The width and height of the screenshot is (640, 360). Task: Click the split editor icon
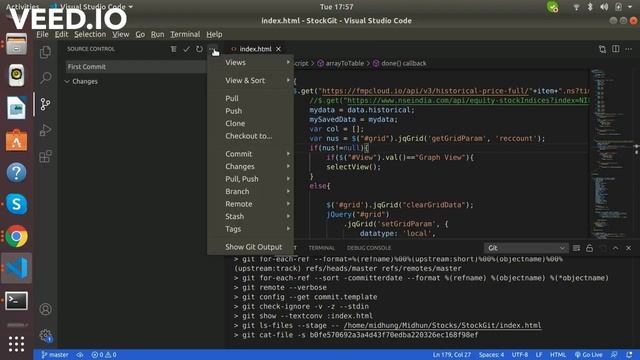[x=616, y=49]
